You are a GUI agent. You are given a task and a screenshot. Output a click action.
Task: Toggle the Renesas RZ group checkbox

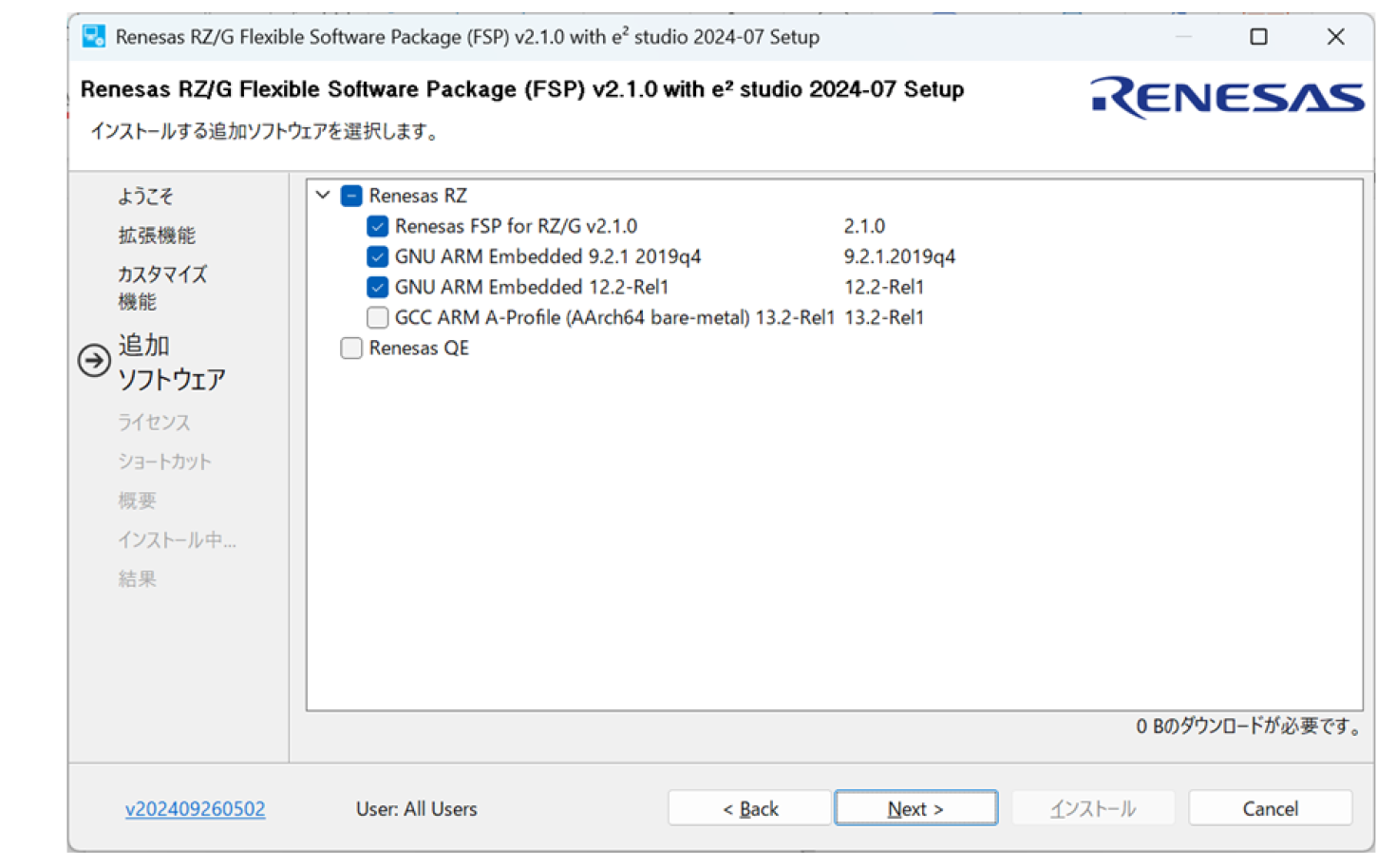click(351, 196)
